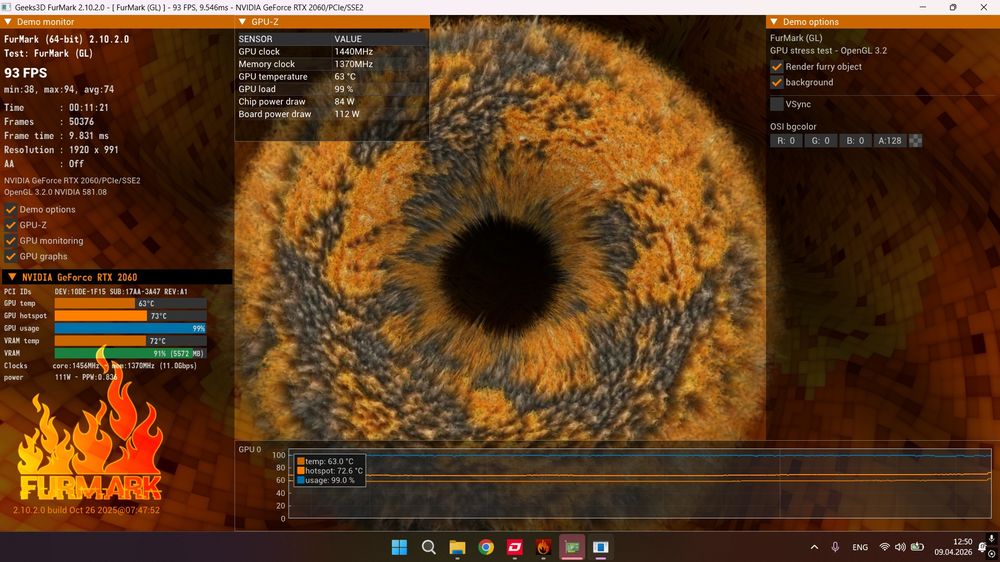This screenshot has height=562, width=1000.
Task: Check the battery status icon
Action: click(x=917, y=547)
